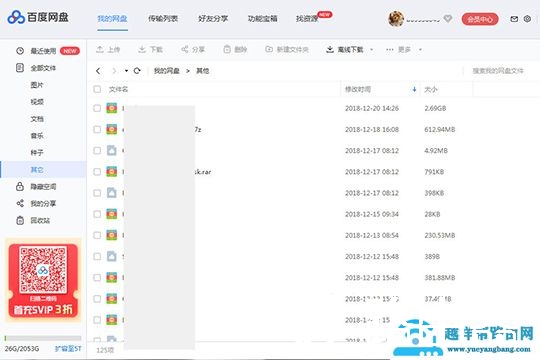540x360 pixels.
Task: Click the 回收站 trash icon in sidebar
Action: pos(20,220)
